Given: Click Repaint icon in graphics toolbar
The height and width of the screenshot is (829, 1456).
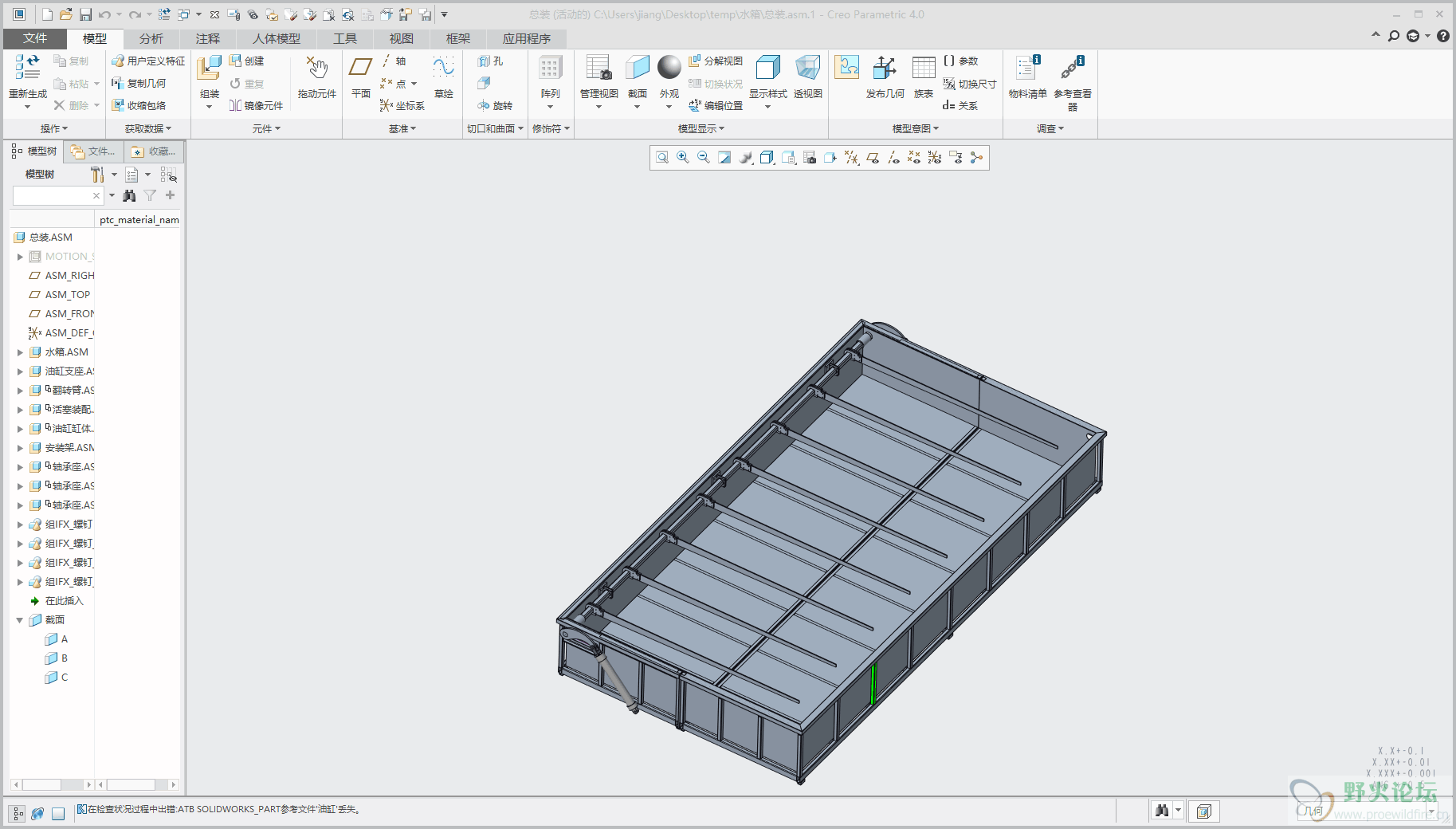Looking at the screenshot, I should click(724, 158).
